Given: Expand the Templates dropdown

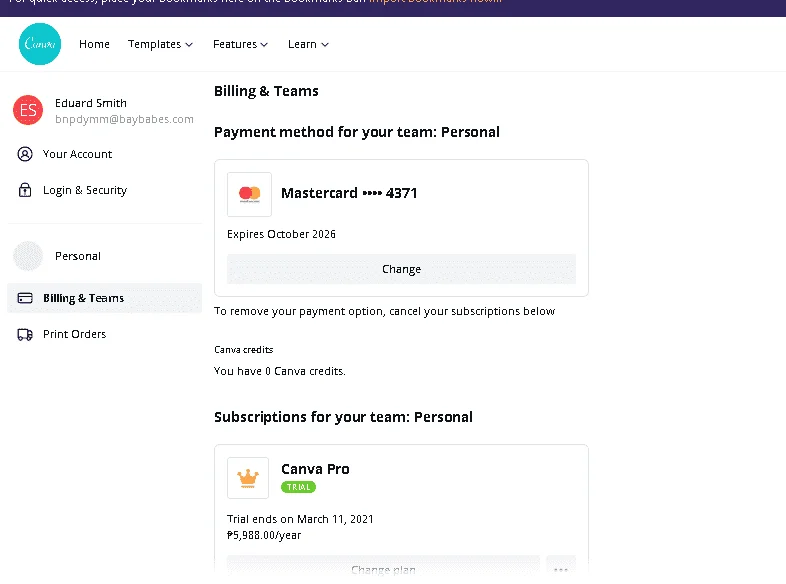Looking at the screenshot, I should tap(160, 44).
